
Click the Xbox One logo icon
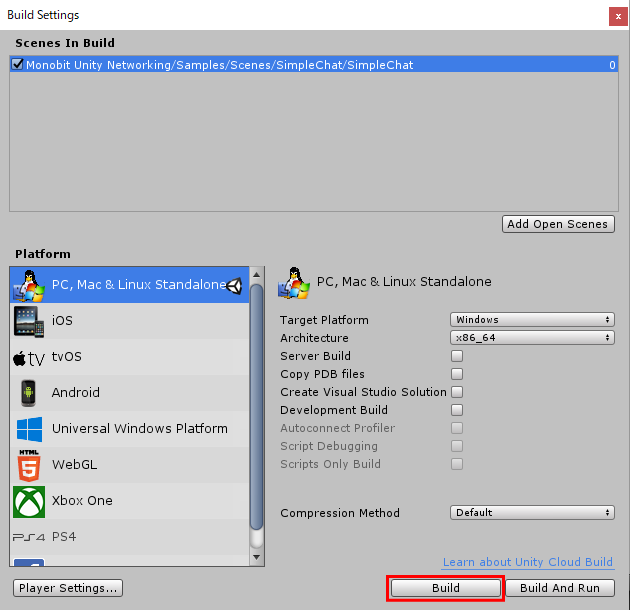(x=29, y=502)
